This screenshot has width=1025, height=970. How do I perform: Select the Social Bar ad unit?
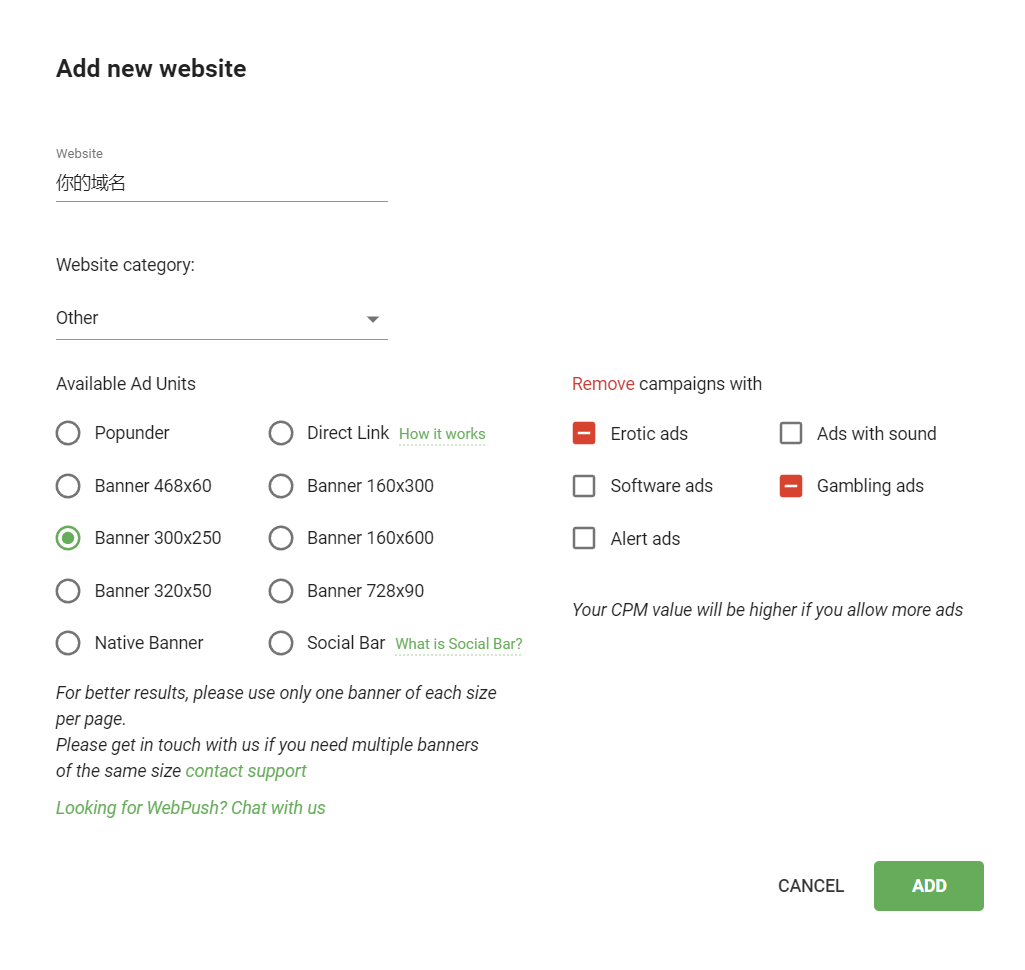tap(281, 643)
